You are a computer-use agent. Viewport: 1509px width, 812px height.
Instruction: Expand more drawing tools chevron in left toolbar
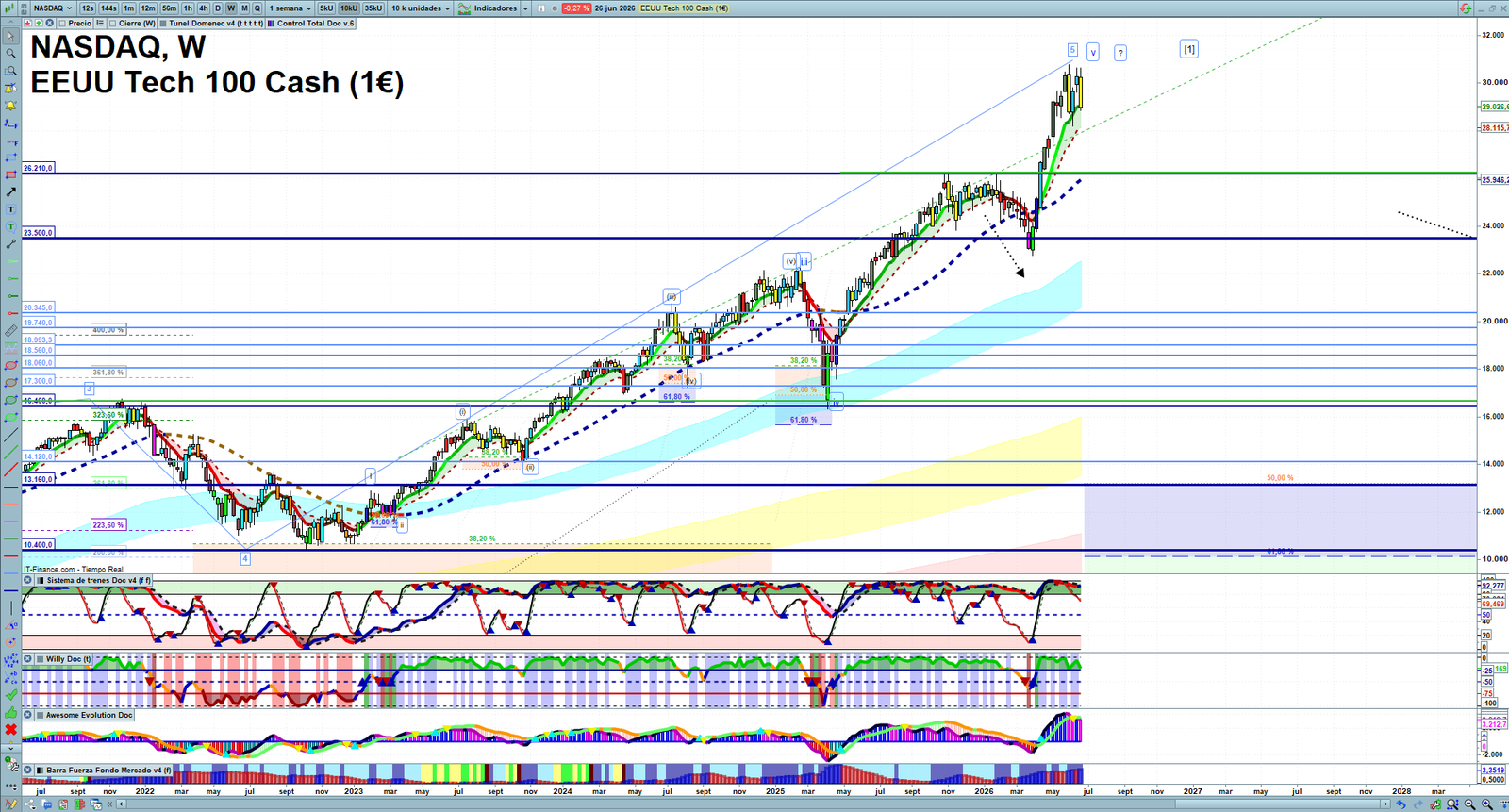pos(10,748)
